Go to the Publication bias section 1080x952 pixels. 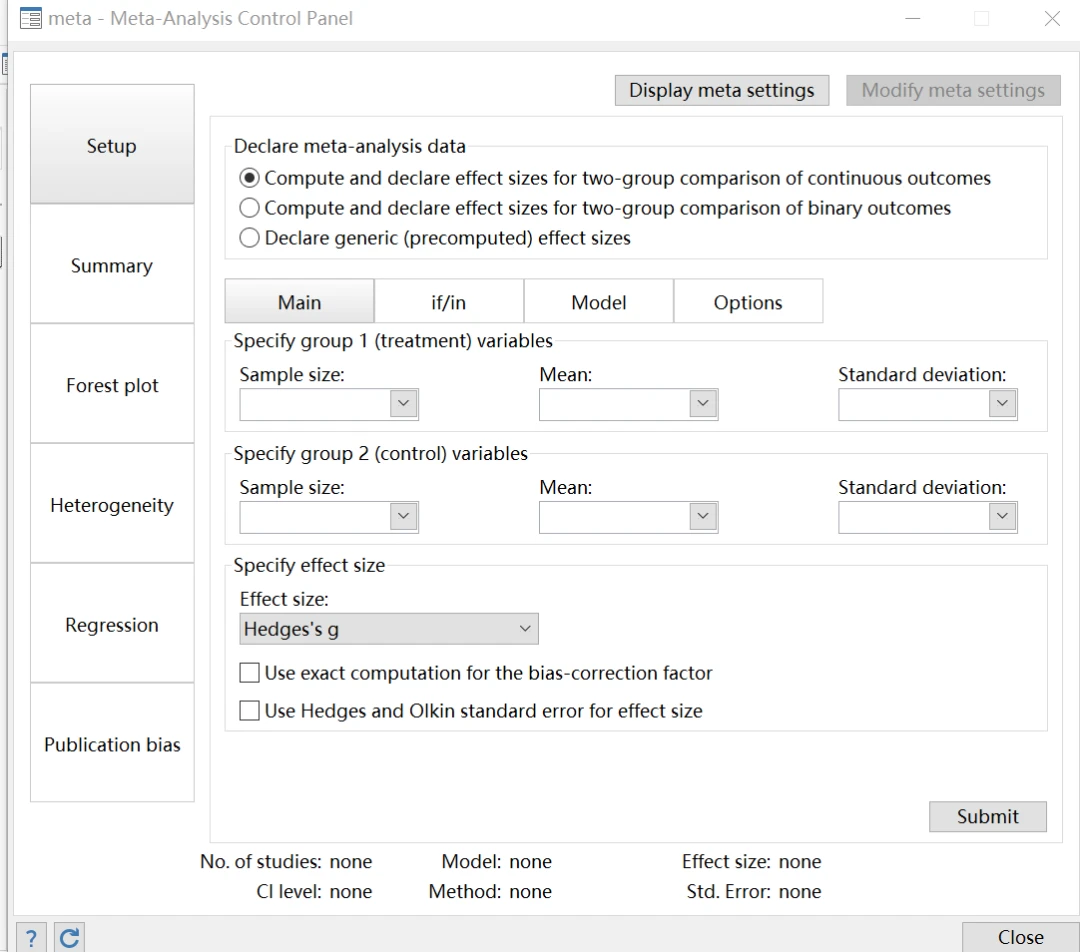112,744
